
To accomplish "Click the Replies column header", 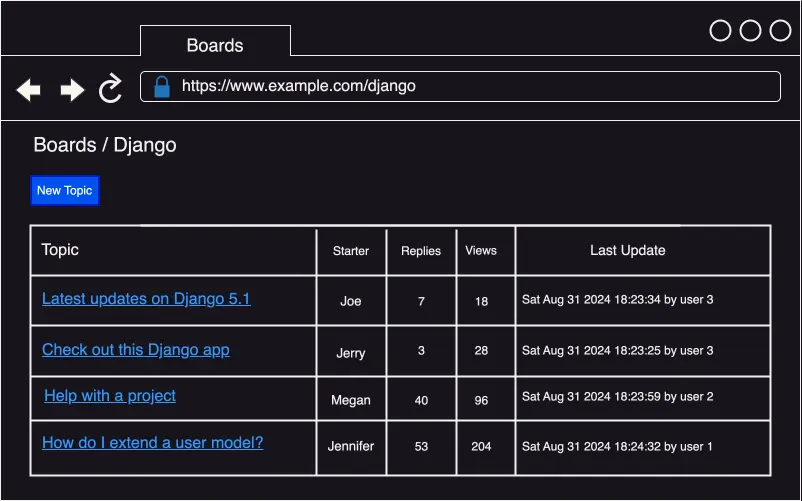I will point(421,251).
